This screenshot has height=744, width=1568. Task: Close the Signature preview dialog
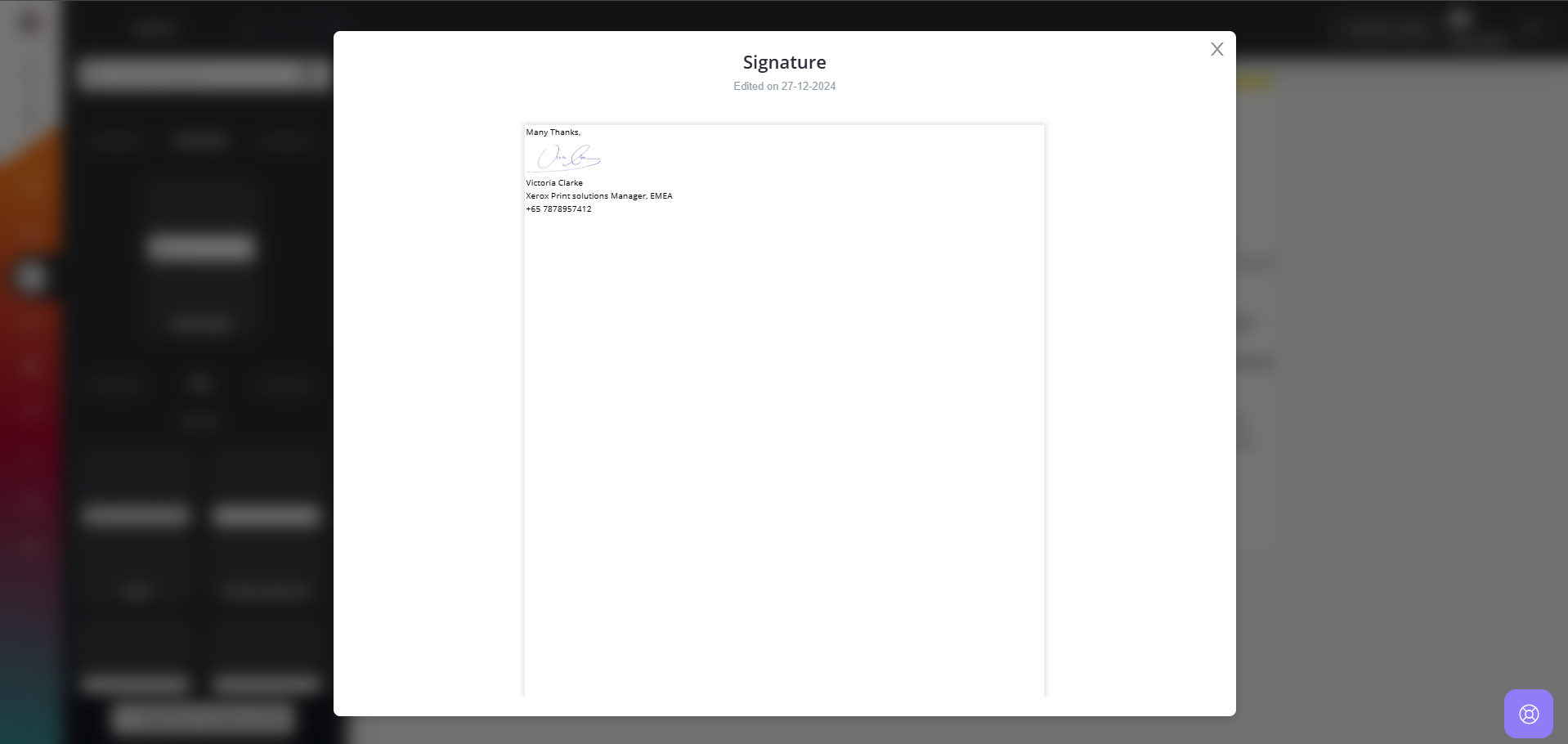pyautogui.click(x=1216, y=49)
